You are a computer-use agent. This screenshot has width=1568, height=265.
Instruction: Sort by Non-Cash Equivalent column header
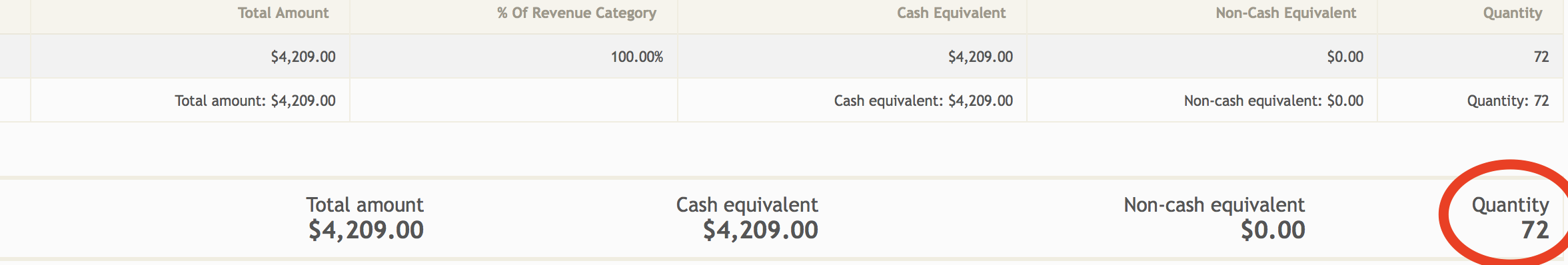[x=1285, y=13]
